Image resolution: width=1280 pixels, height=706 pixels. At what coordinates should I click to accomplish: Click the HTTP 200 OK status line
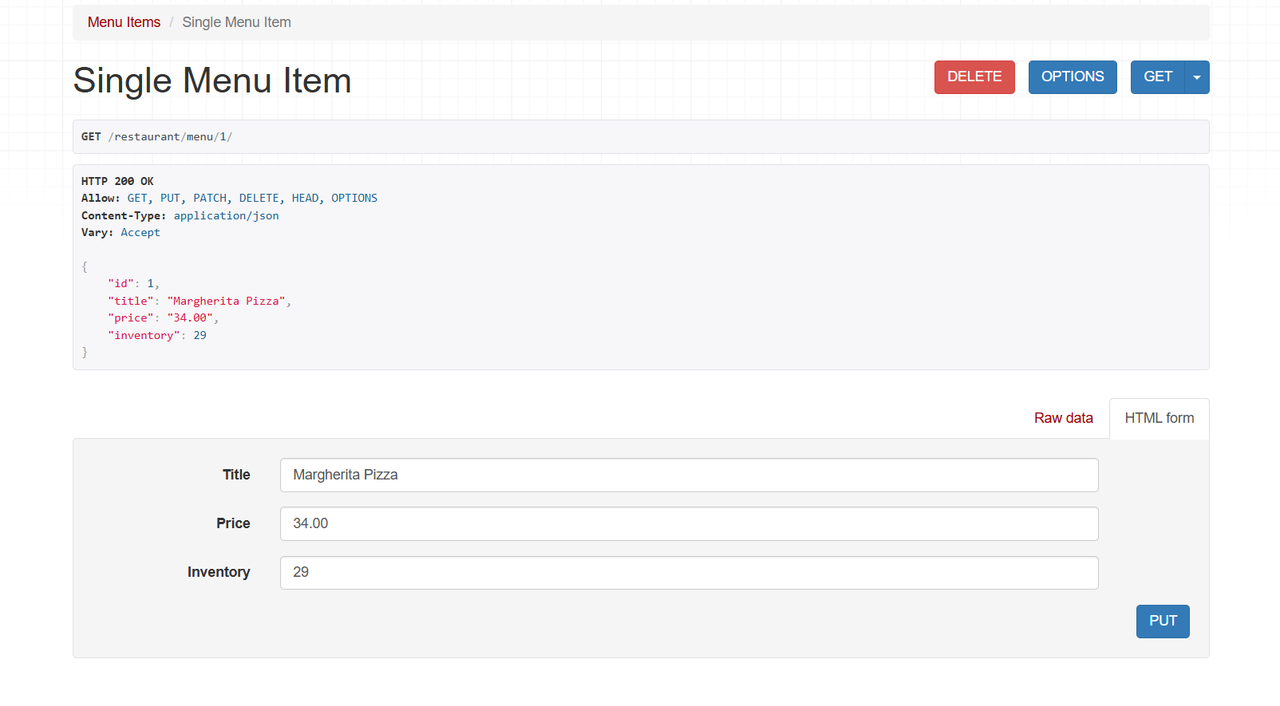click(118, 181)
